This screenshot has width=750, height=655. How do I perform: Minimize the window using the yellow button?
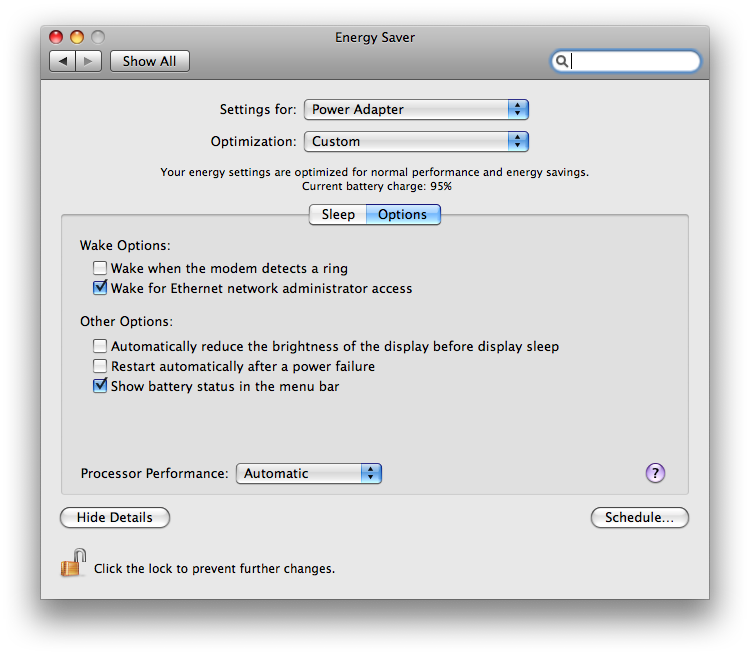coord(77,37)
